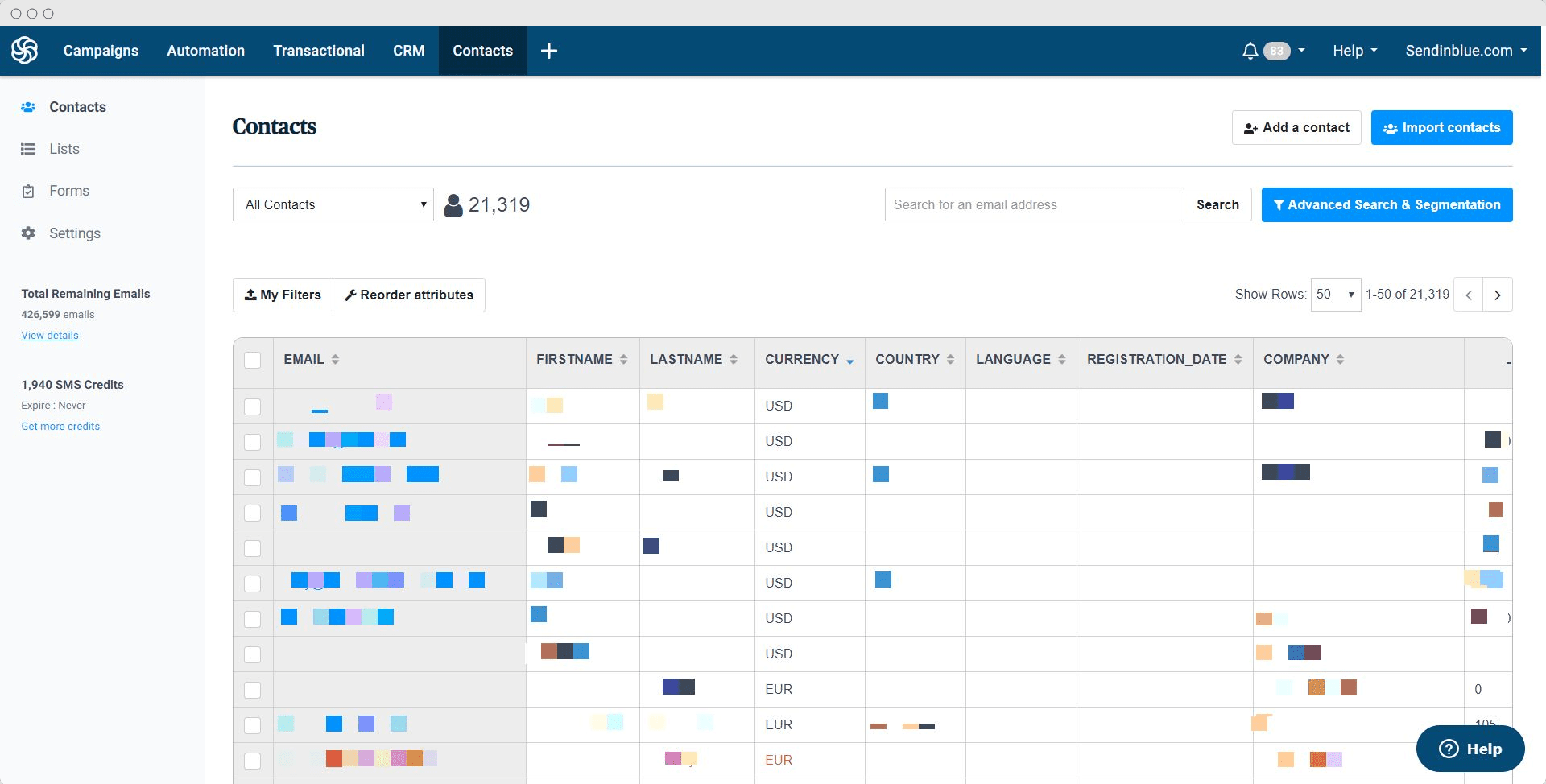Open the Lists section in the sidebar
The height and width of the screenshot is (784, 1546).
point(64,148)
